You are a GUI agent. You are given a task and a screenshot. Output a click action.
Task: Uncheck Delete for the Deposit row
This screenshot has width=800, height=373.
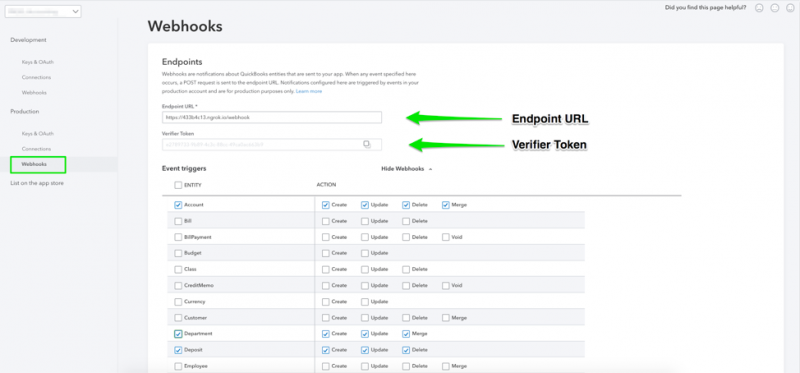tap(406, 351)
